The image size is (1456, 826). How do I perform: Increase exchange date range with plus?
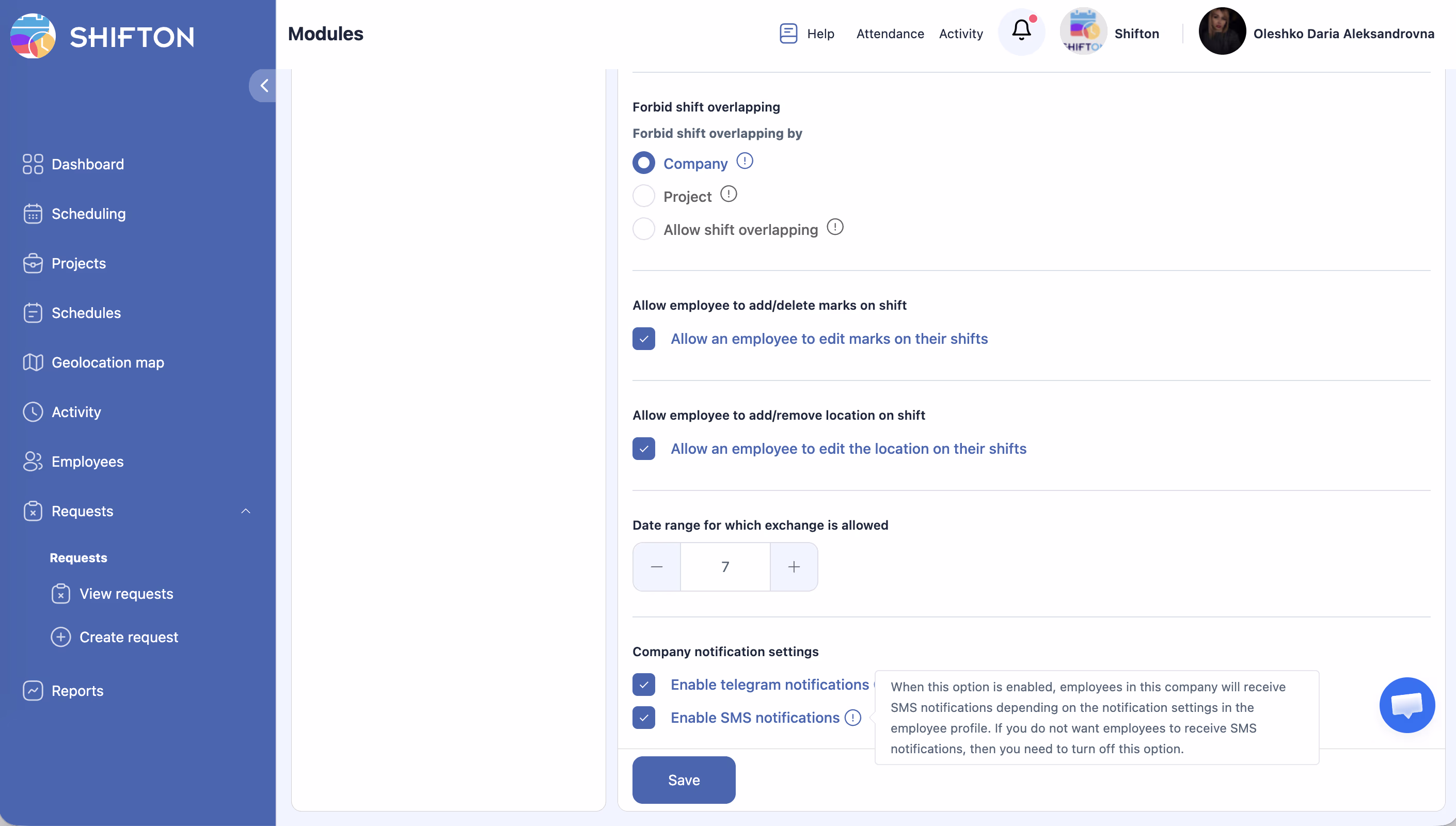[794, 567]
